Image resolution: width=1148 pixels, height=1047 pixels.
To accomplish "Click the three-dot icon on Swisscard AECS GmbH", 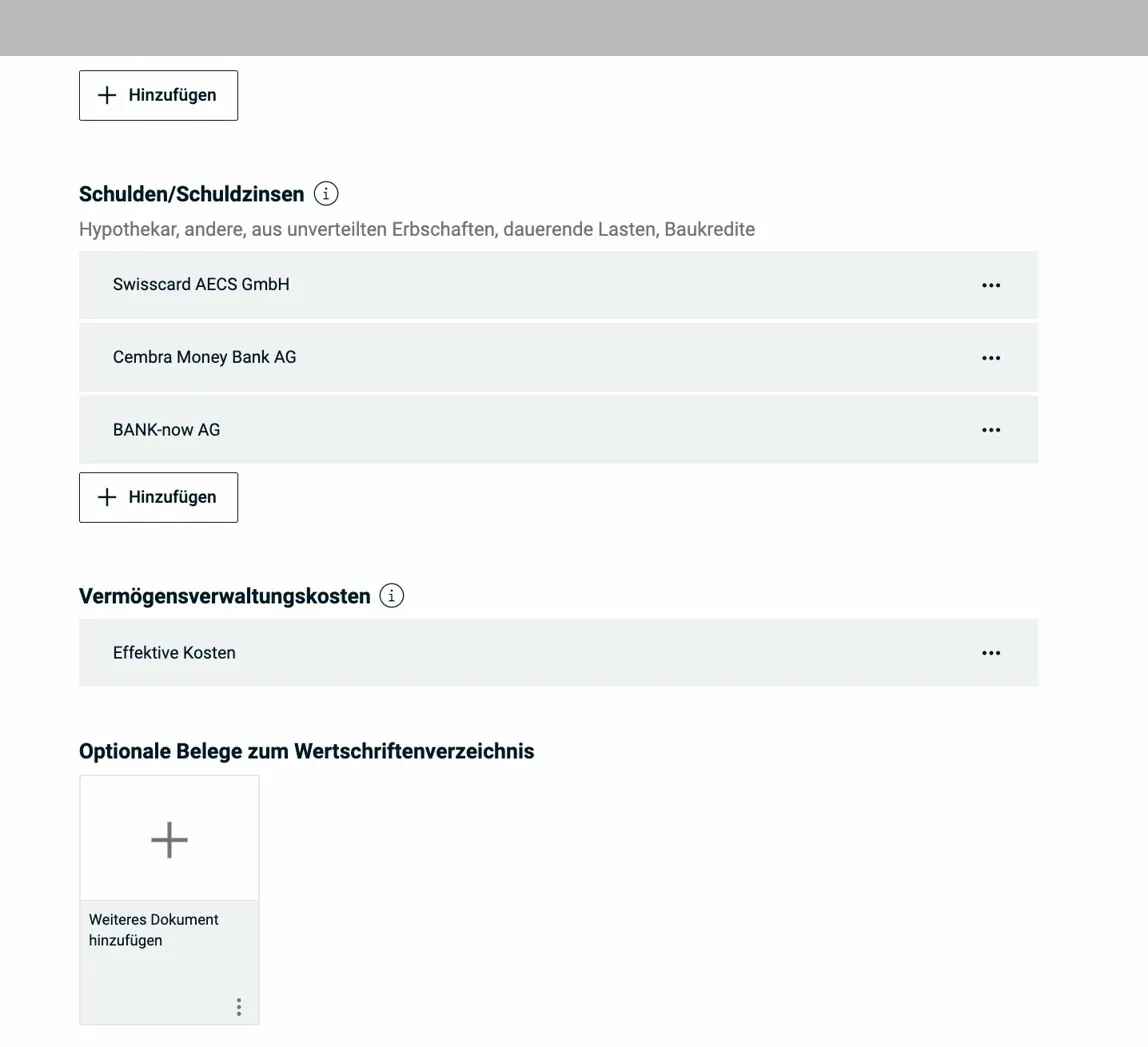I will [x=991, y=285].
